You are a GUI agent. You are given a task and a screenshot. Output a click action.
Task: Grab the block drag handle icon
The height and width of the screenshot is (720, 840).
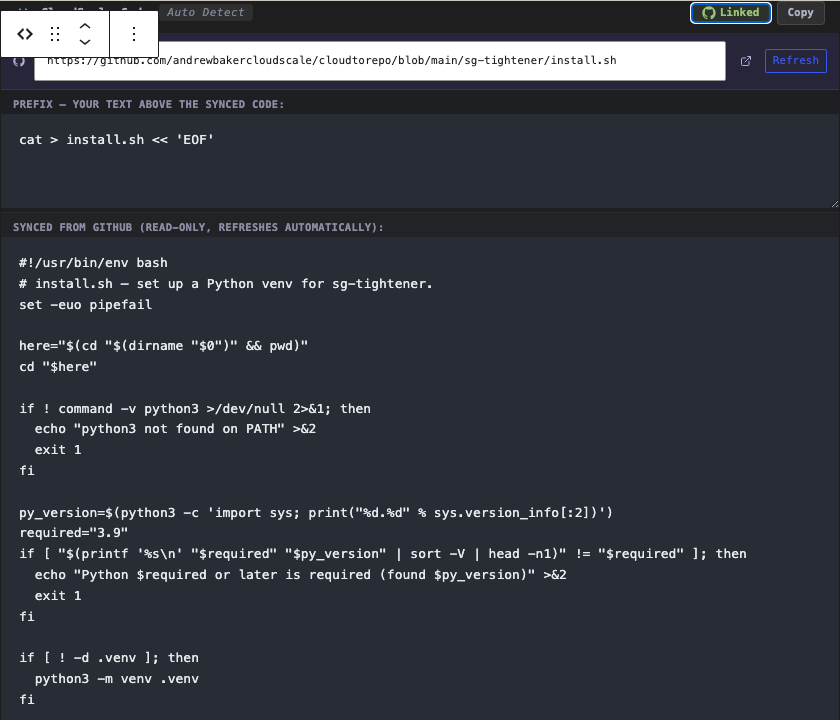point(55,34)
